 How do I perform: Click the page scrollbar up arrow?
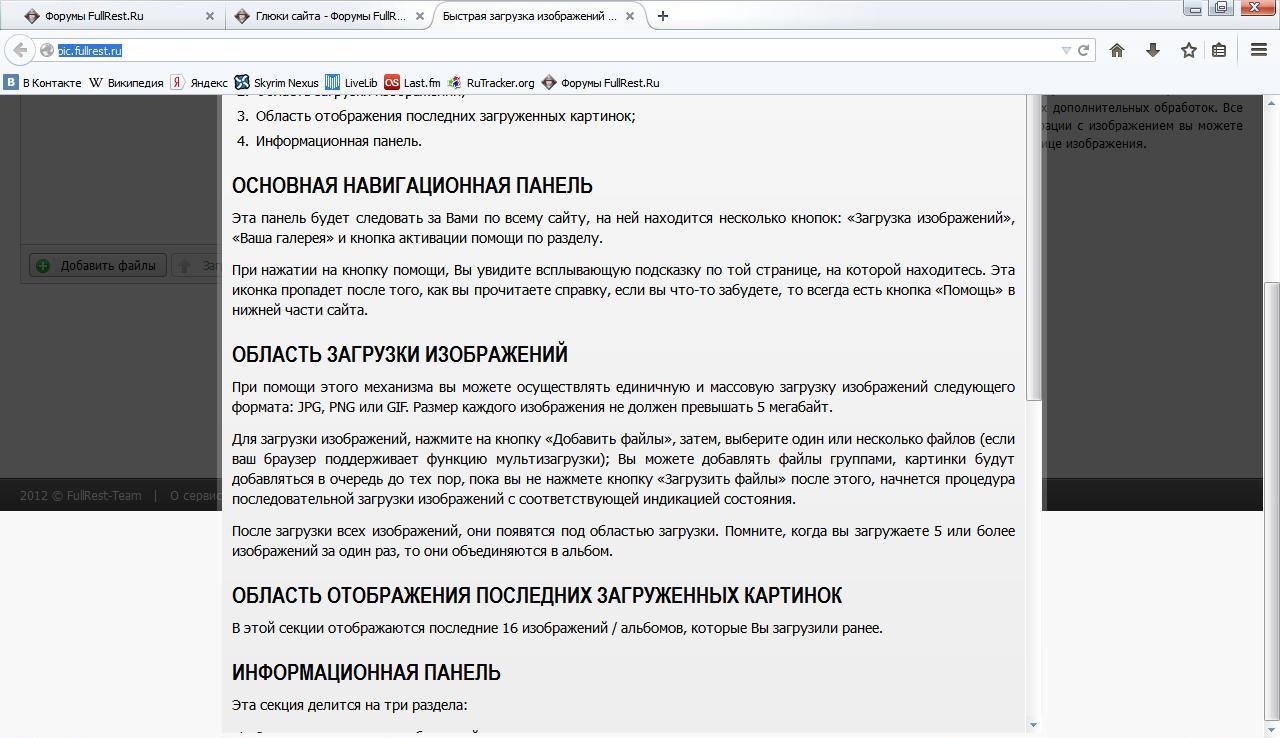[x=1272, y=102]
